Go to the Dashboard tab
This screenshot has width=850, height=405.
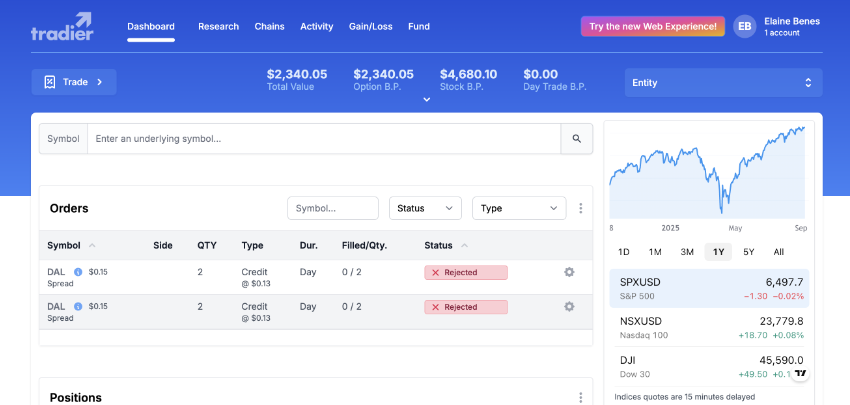151,26
